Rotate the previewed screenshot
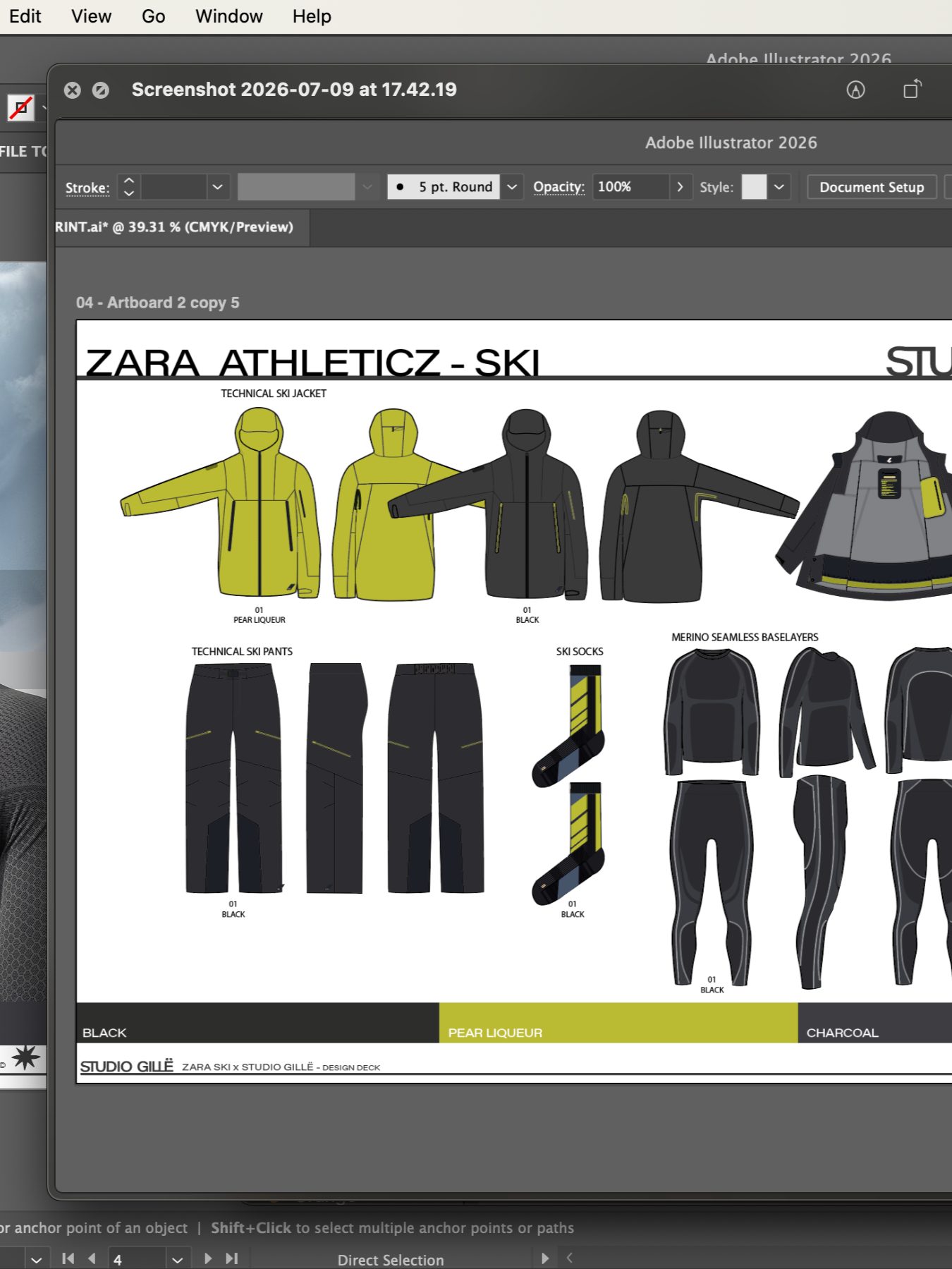952x1269 pixels. coord(912,89)
